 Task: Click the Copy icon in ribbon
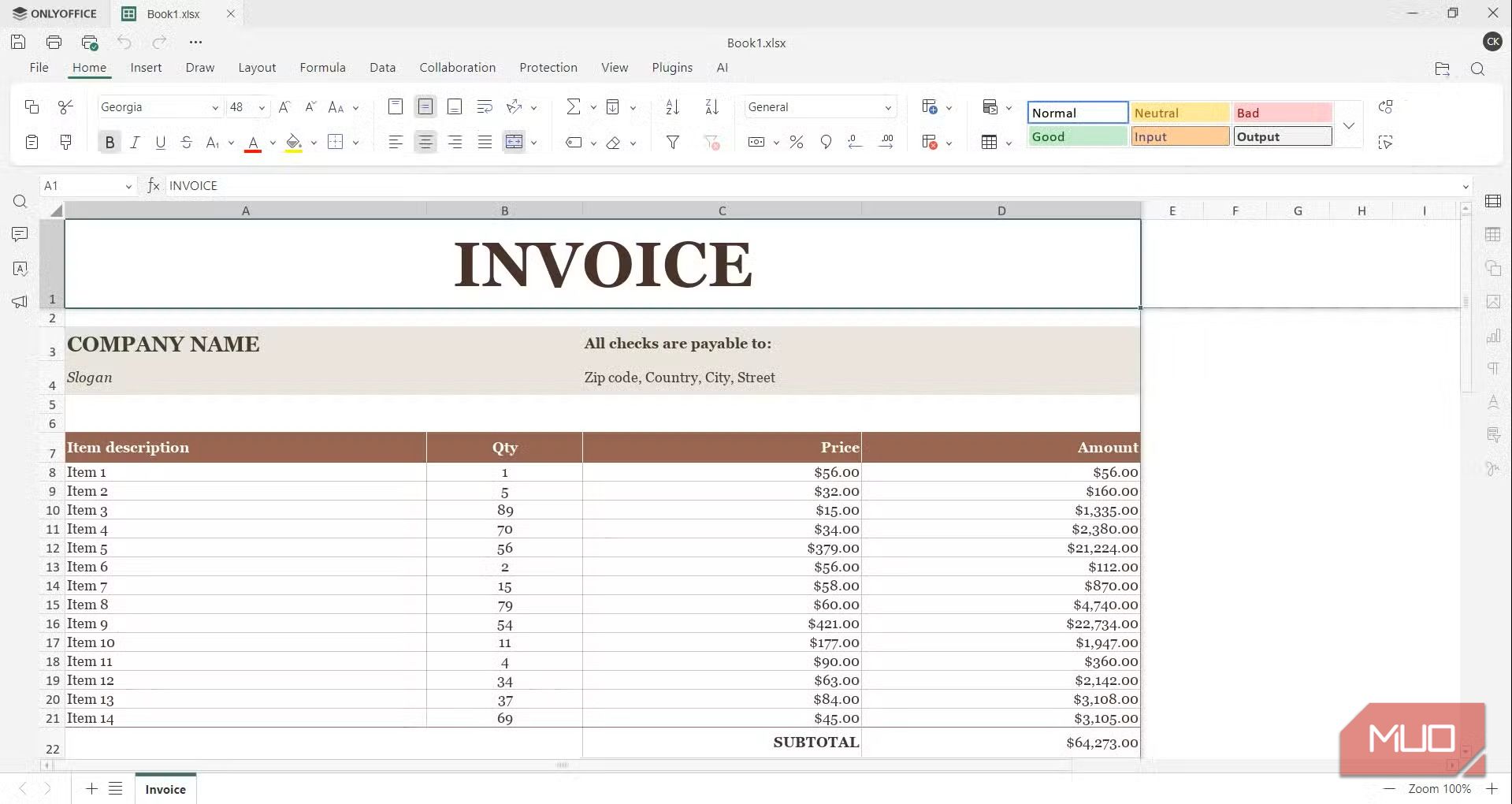click(32, 107)
